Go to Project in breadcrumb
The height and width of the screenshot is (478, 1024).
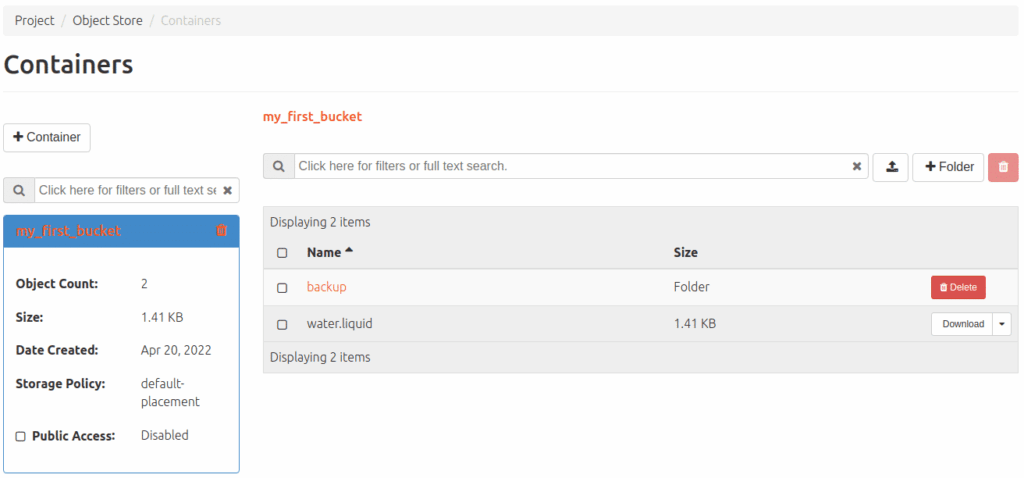34,20
